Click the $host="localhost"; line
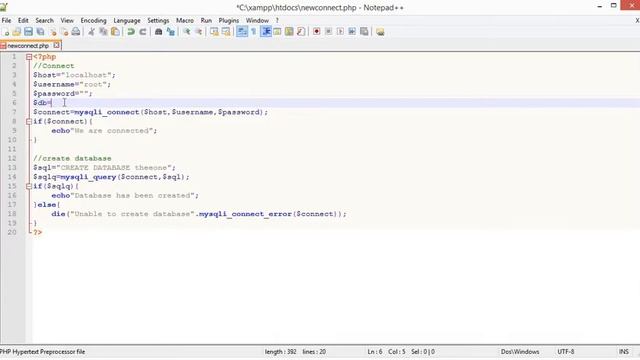Screen dimensions: 640x360 (x=74, y=75)
